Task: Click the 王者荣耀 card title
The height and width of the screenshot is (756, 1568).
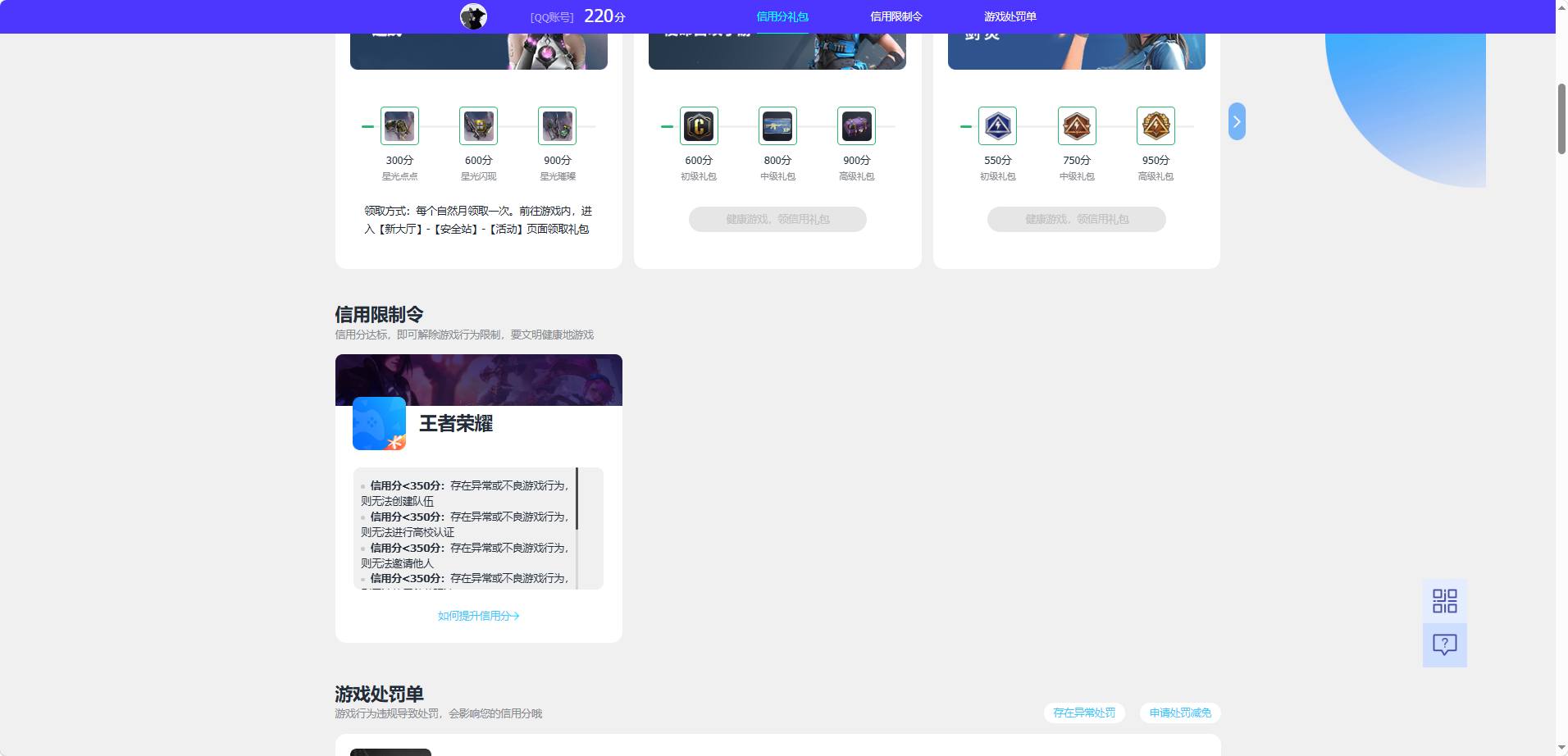Action: coord(456,424)
